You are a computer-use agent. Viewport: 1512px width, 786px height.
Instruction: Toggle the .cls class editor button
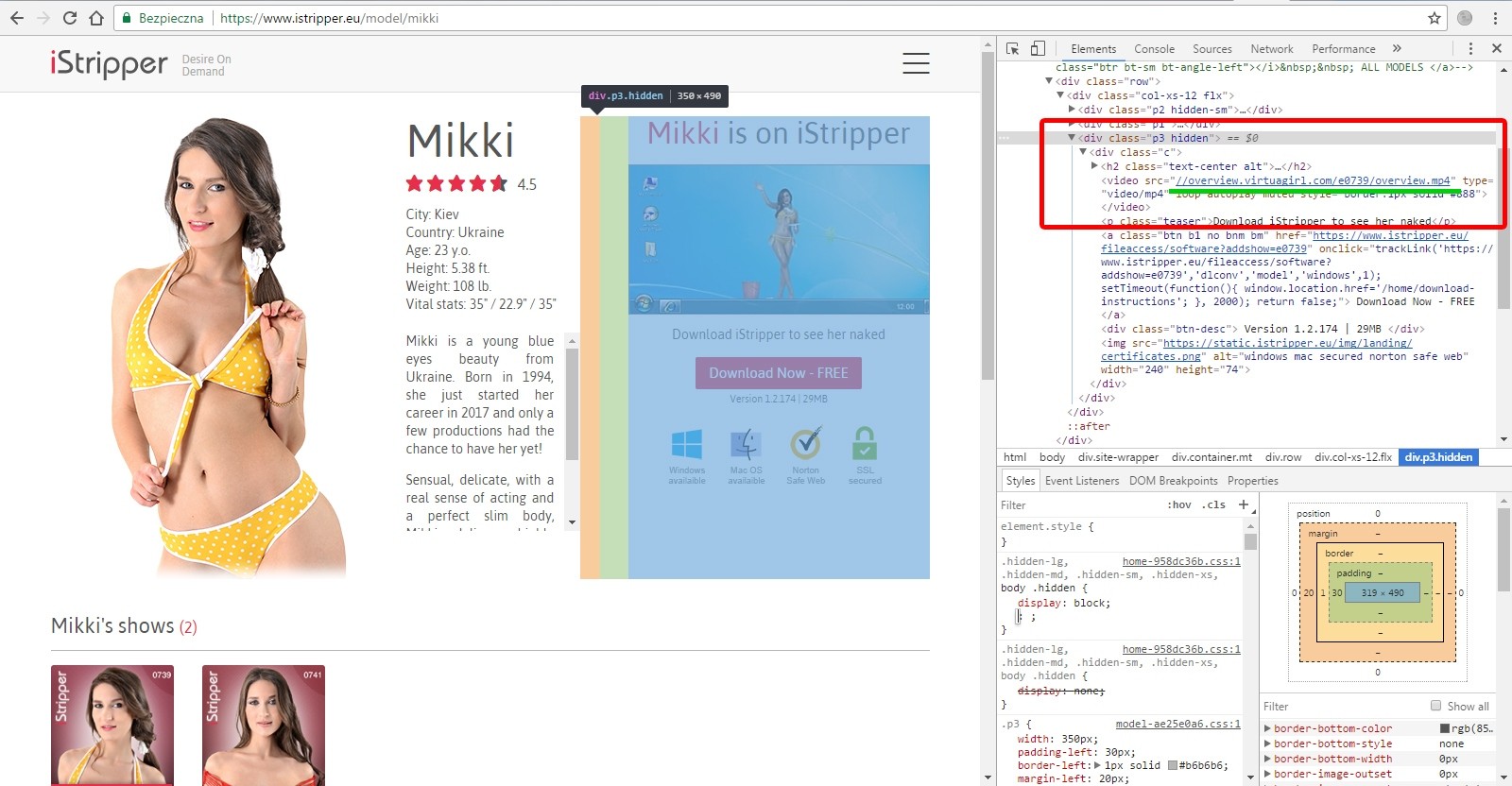pyautogui.click(x=1214, y=504)
